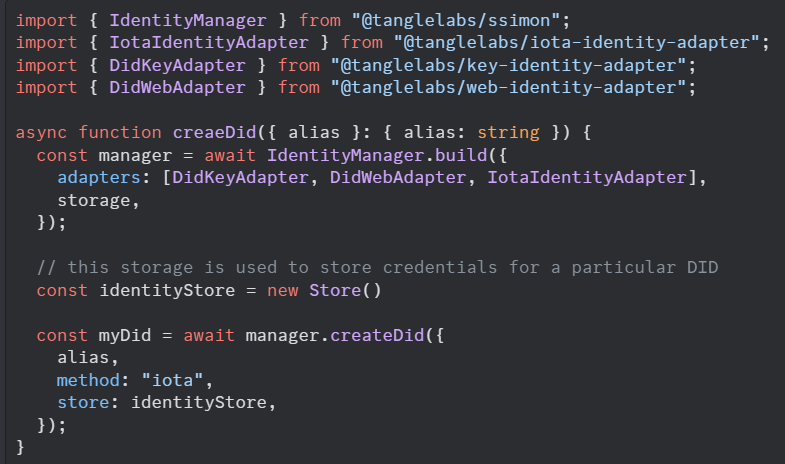Click DidWebAdapter in the fourth import line
Screen dimensions: 785x464
pyautogui.click(x=177, y=88)
